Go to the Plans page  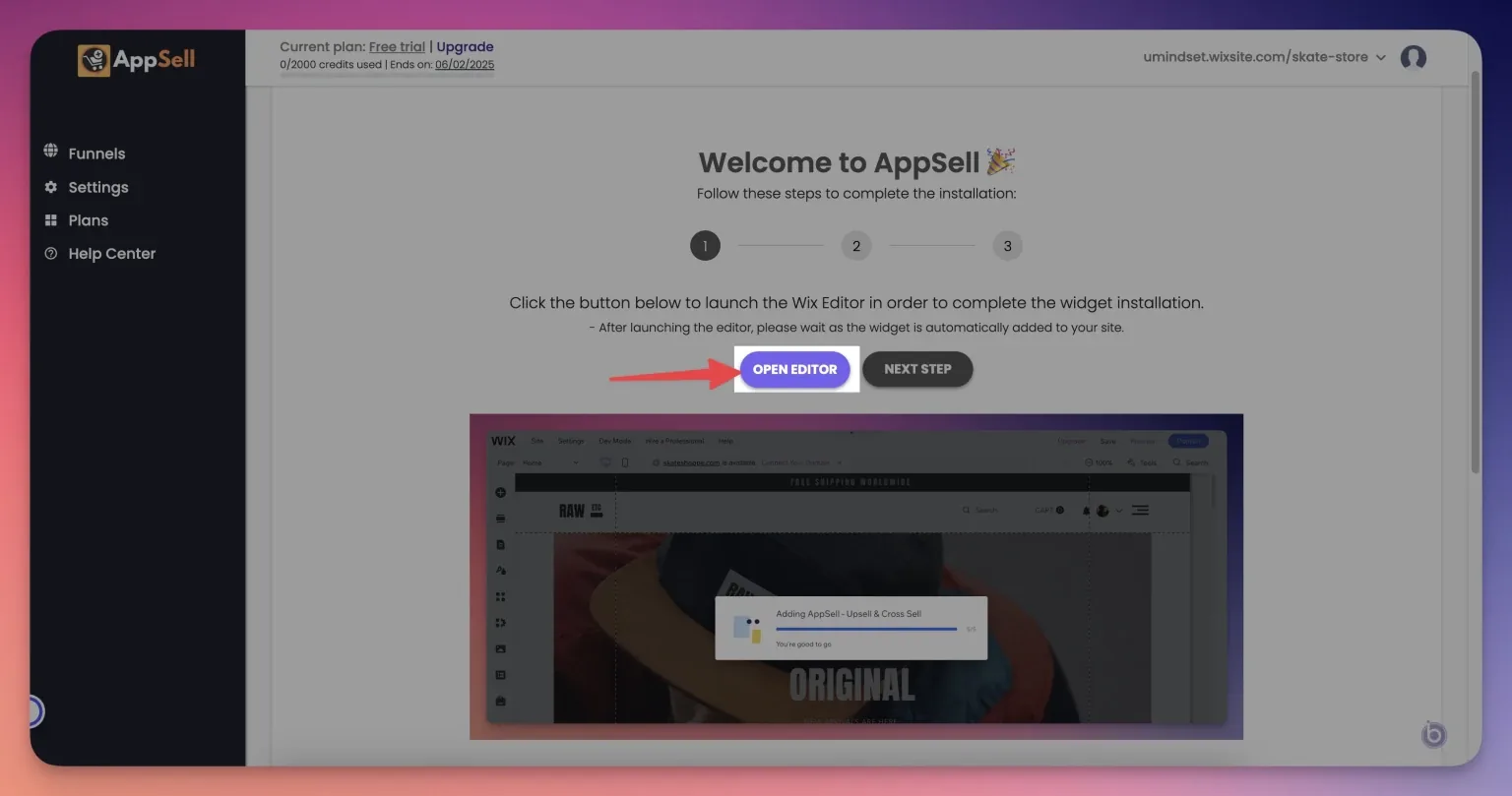tap(89, 220)
